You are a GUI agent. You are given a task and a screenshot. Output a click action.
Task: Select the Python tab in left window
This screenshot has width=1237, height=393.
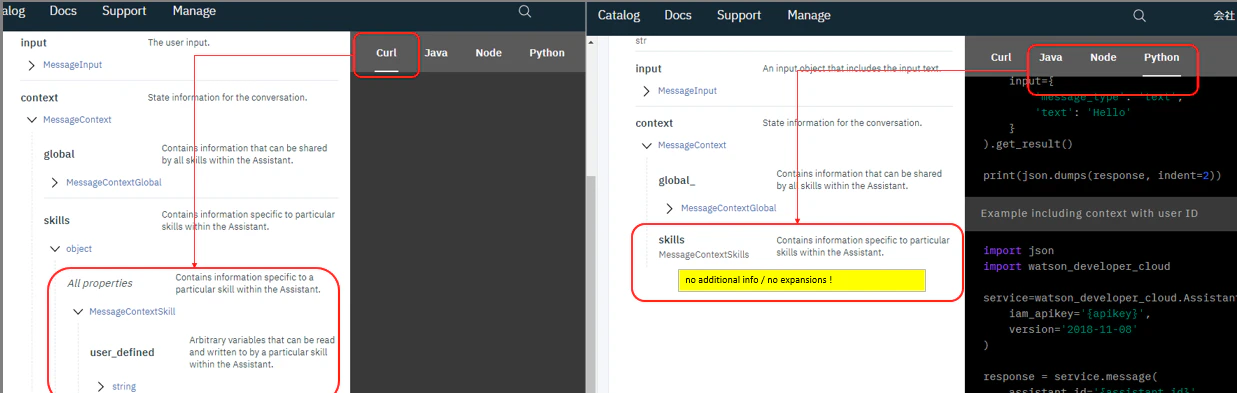[x=547, y=53]
